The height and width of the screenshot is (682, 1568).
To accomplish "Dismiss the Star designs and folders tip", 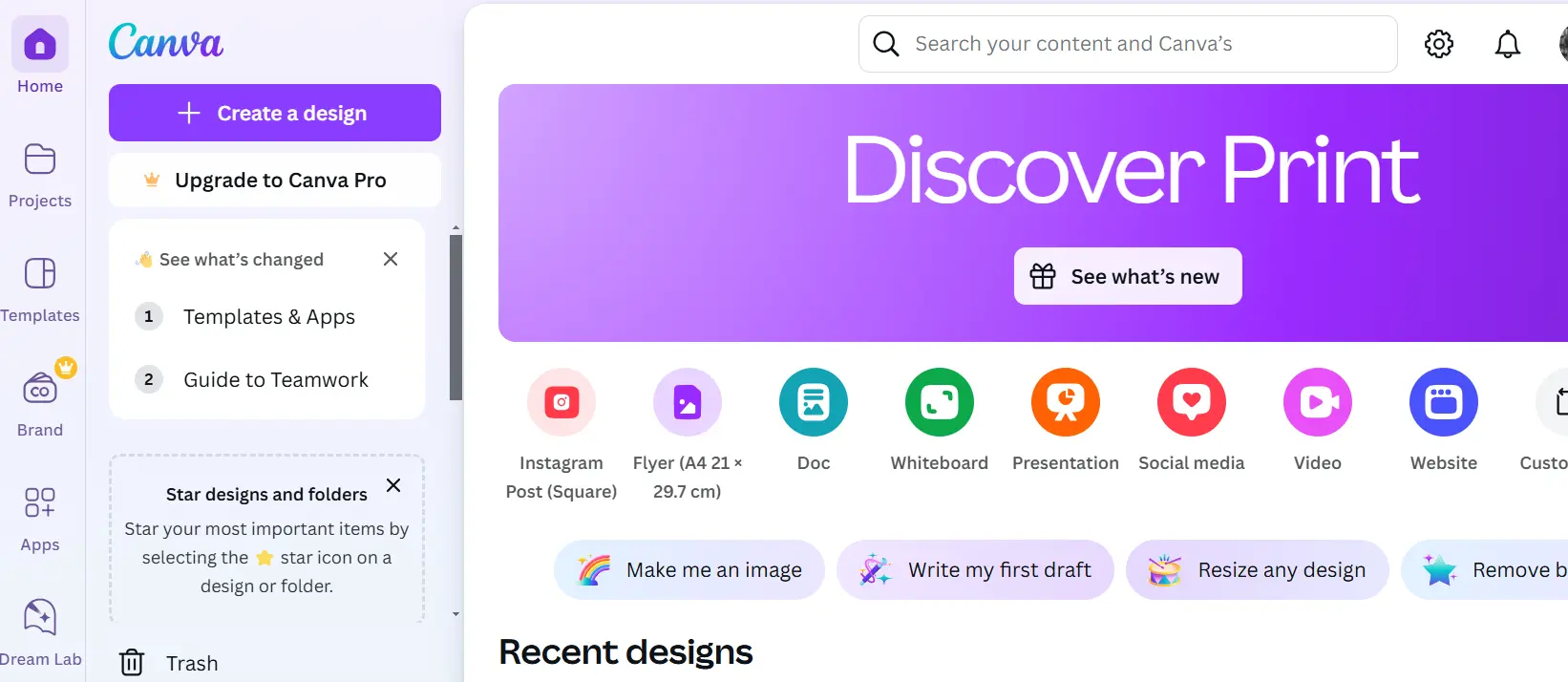I will tap(393, 485).
